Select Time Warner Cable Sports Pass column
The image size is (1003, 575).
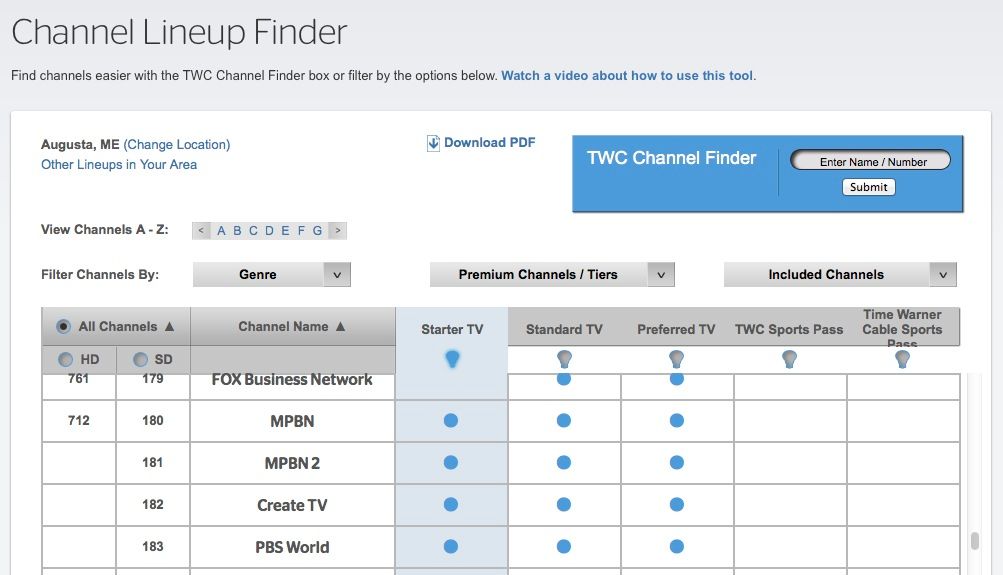tap(902, 327)
